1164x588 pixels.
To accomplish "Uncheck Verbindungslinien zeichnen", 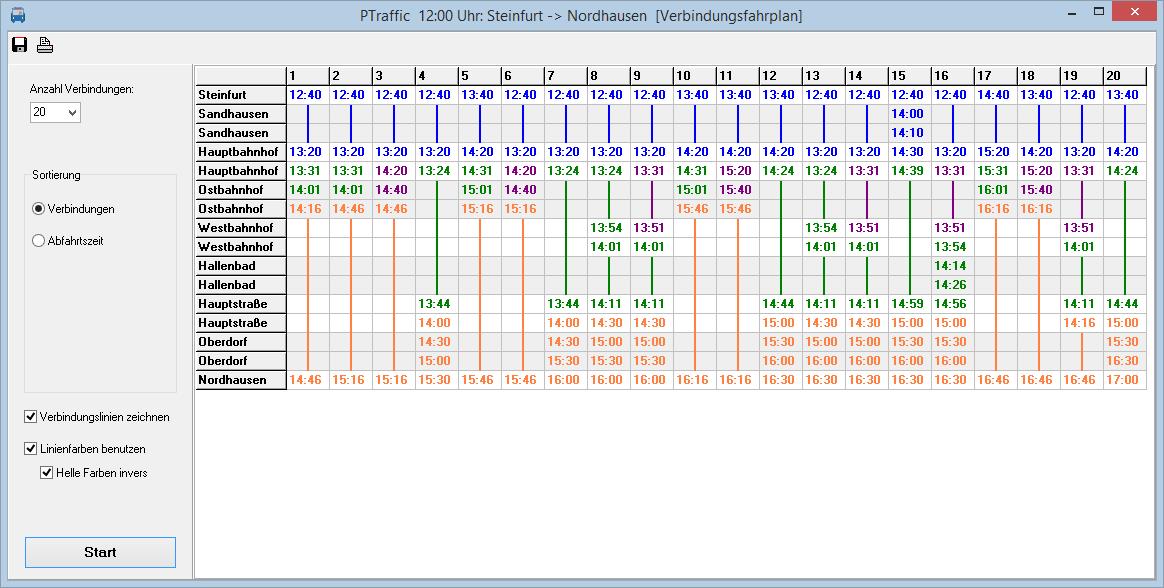I will [x=31, y=417].
